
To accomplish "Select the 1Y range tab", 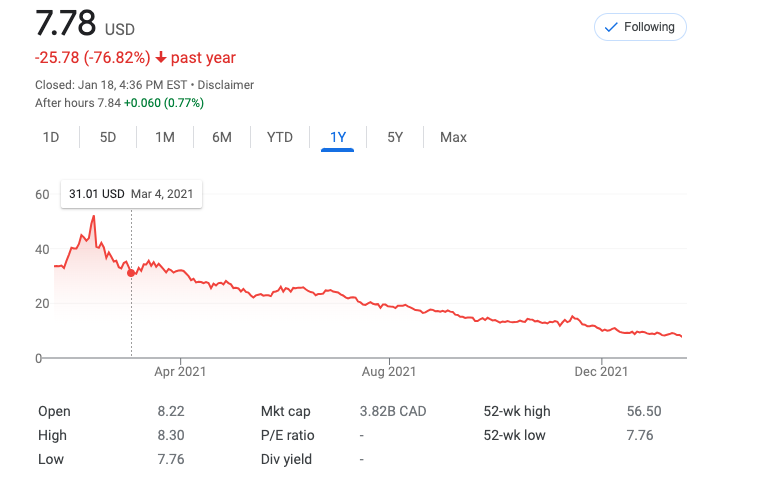I will point(338,137).
